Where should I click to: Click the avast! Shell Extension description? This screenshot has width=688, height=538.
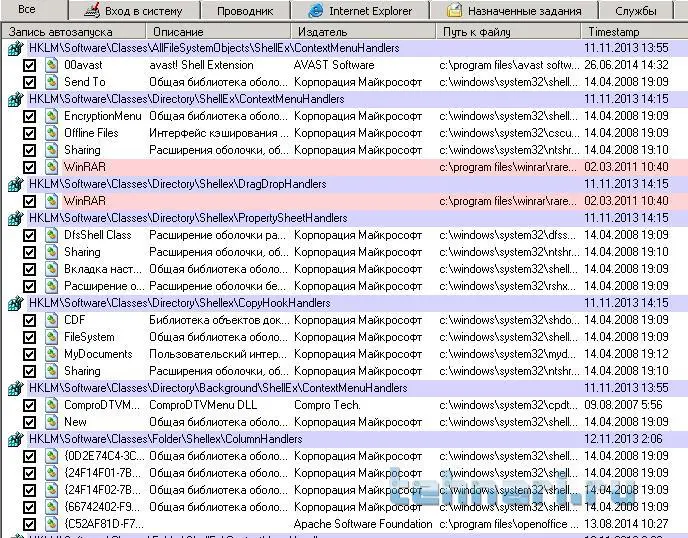pos(201,65)
